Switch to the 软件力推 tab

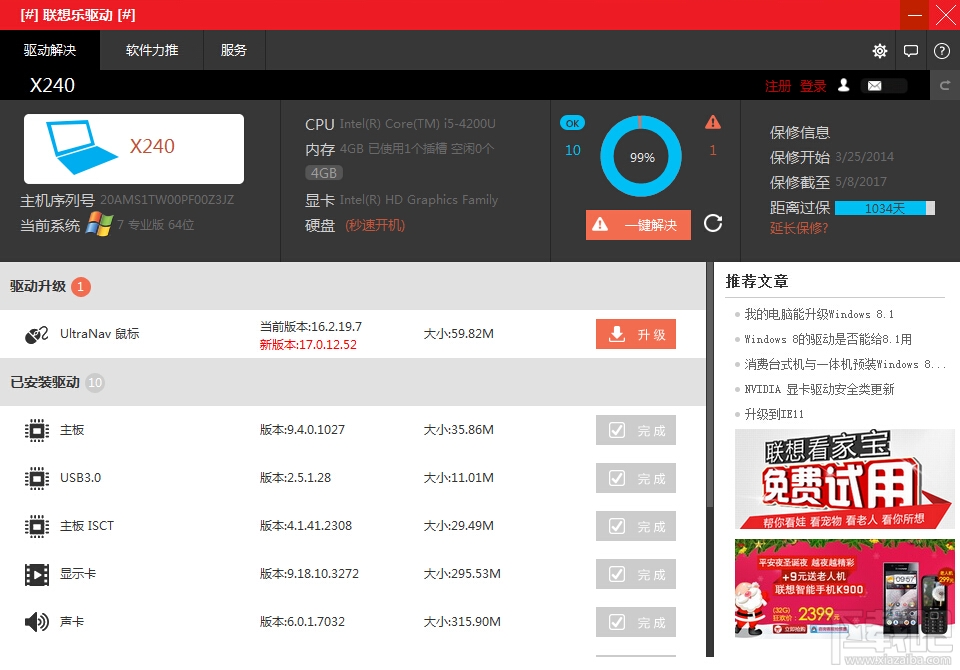point(152,50)
